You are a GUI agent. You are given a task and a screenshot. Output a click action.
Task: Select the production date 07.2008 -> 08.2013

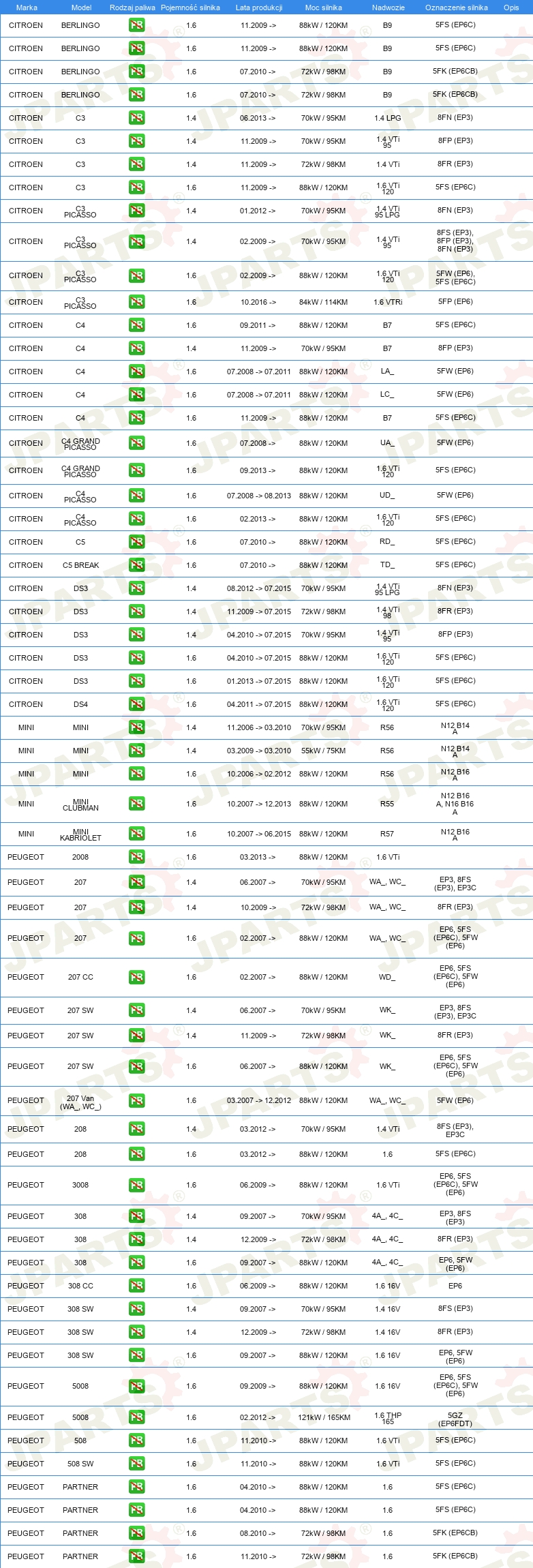[x=259, y=496]
